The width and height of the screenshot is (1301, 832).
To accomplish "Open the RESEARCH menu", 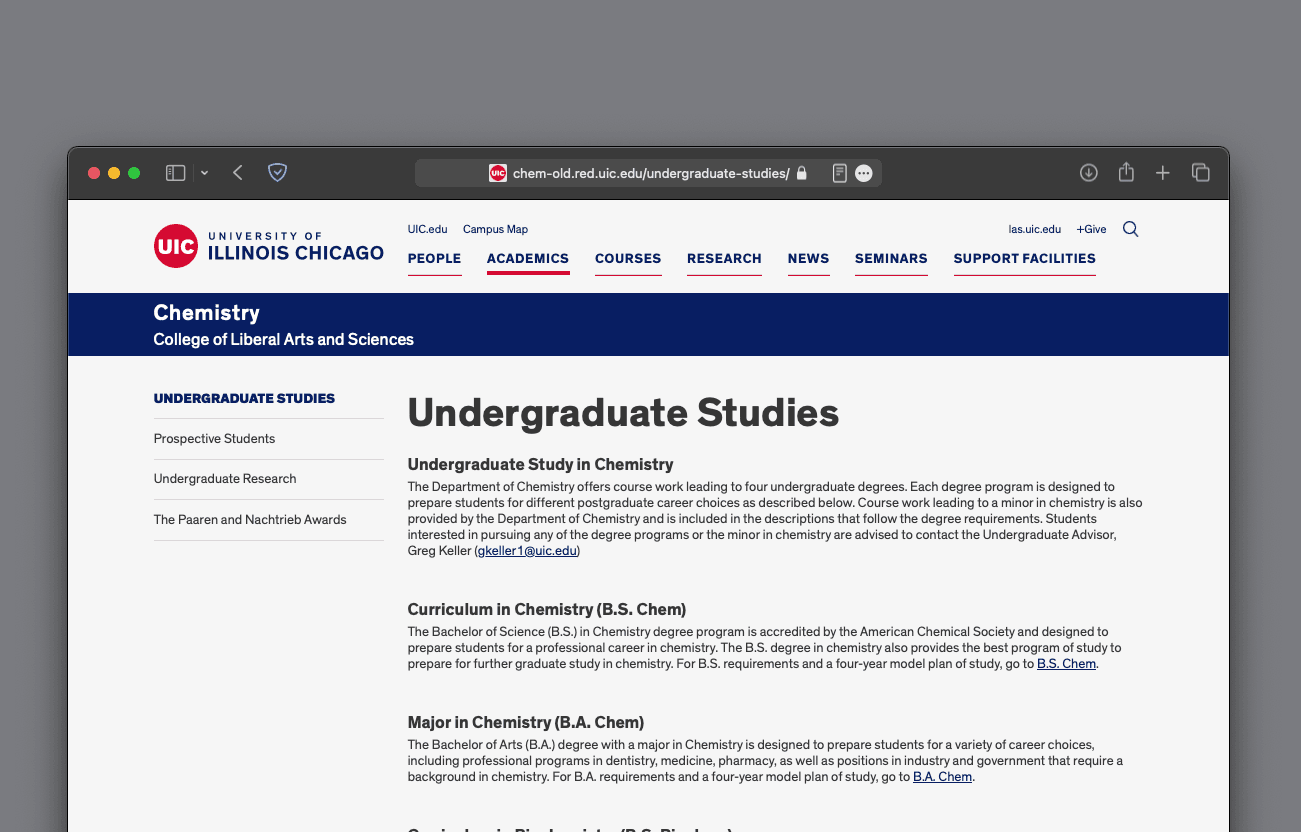I will point(724,259).
